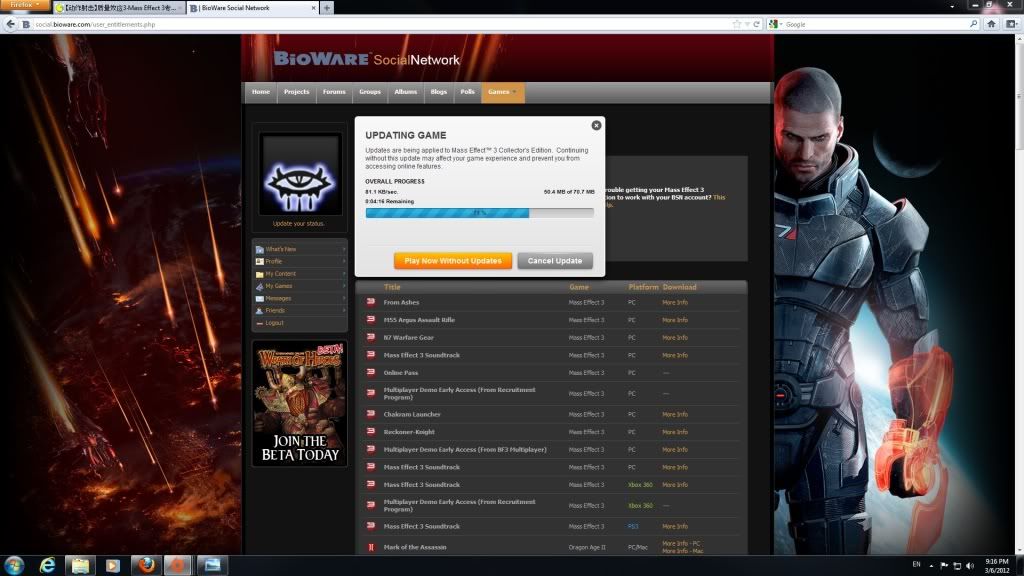
Task: Click Play Now Without Updates button
Action: [x=453, y=260]
